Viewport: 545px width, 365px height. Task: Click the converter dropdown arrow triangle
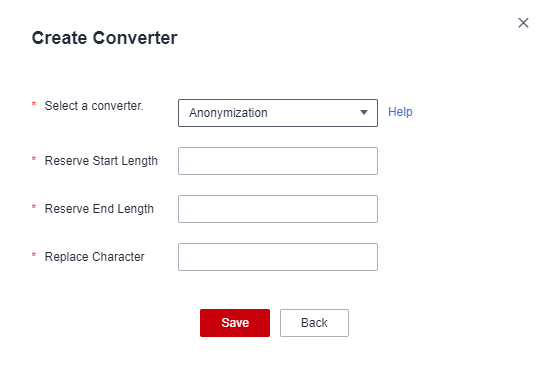(364, 113)
